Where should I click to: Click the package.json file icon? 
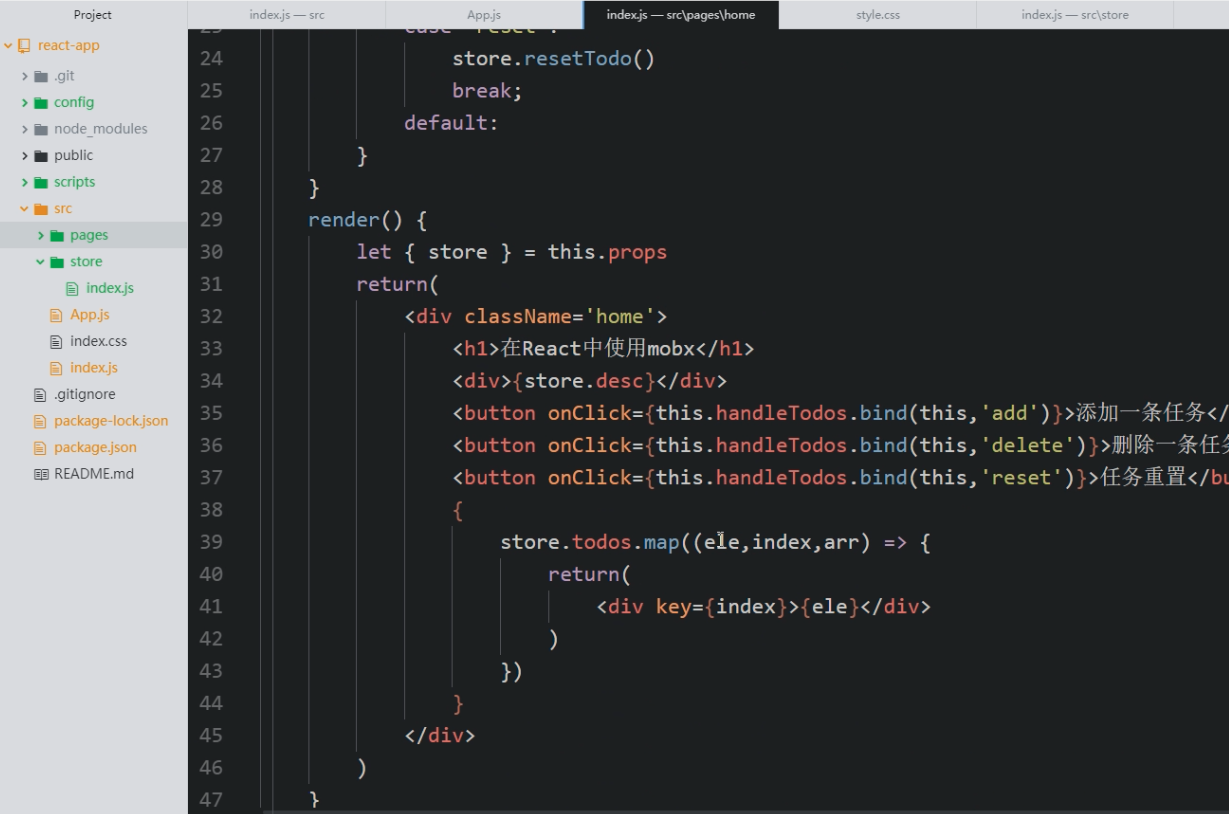tap(40, 447)
